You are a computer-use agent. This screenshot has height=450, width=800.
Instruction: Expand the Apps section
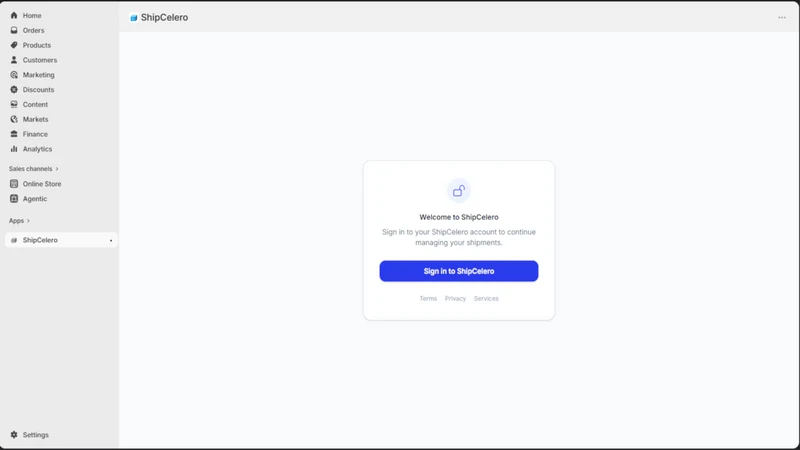tap(19, 220)
